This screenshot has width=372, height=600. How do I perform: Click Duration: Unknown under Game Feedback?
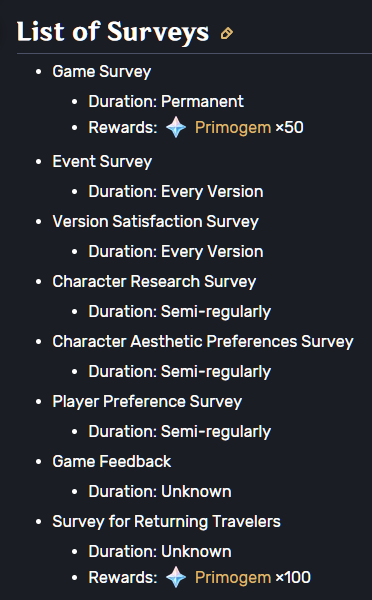[x=160, y=492]
